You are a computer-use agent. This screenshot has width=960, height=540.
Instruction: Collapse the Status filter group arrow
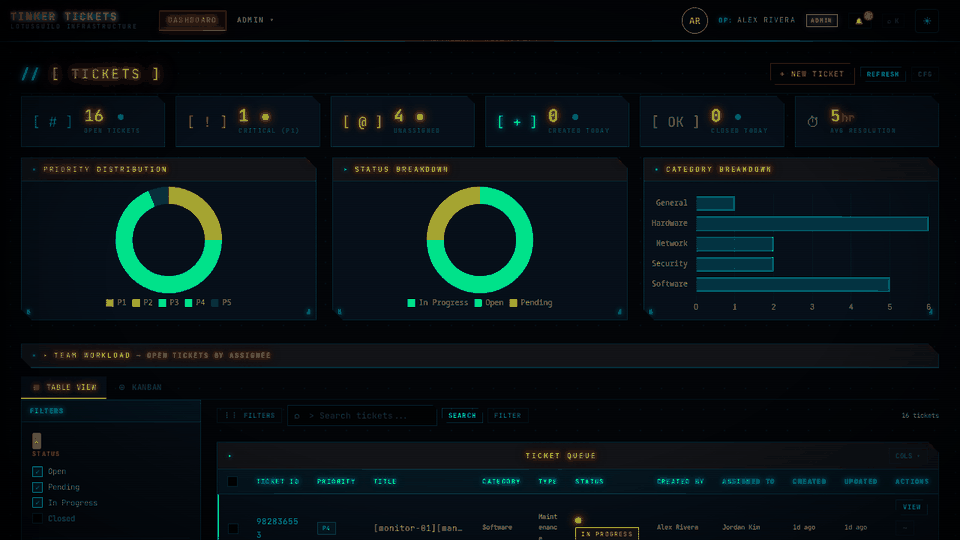click(37, 441)
